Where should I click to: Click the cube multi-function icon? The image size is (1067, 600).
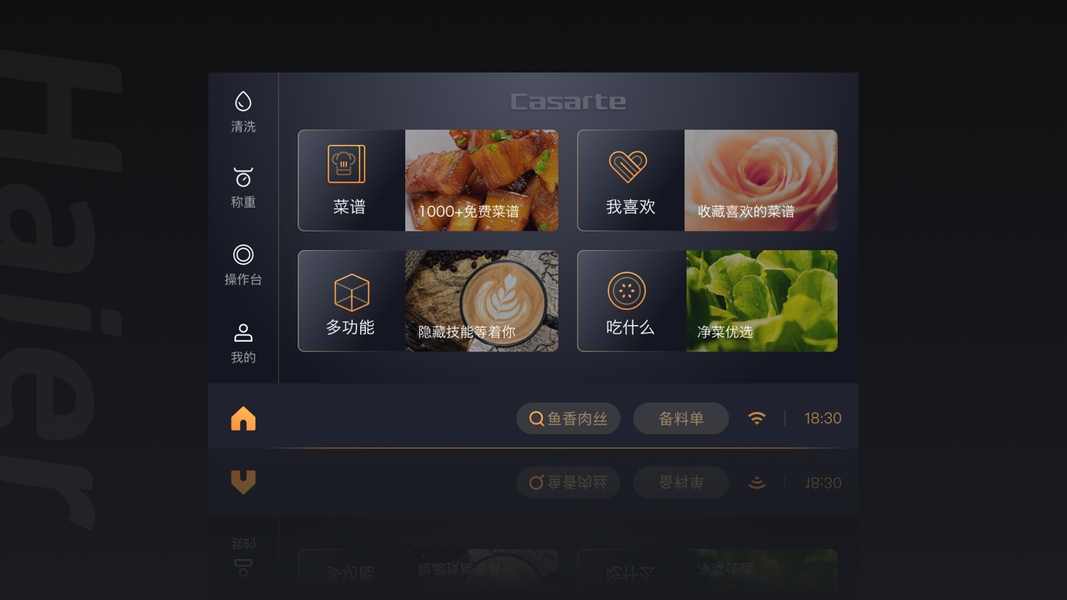click(x=351, y=293)
